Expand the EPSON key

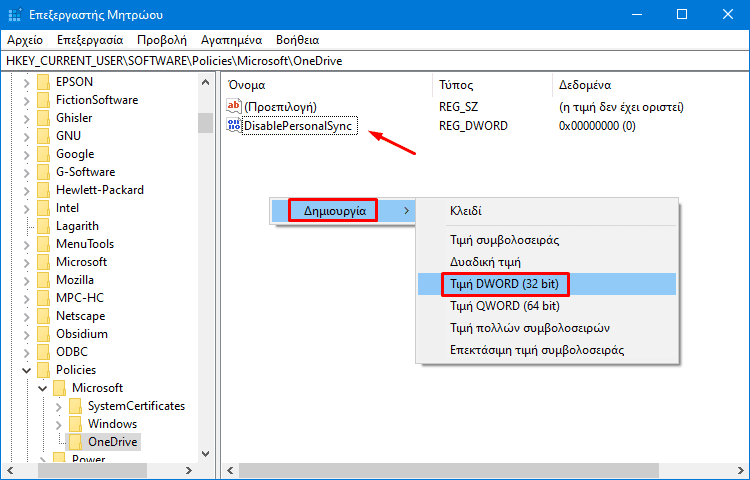coord(27,83)
